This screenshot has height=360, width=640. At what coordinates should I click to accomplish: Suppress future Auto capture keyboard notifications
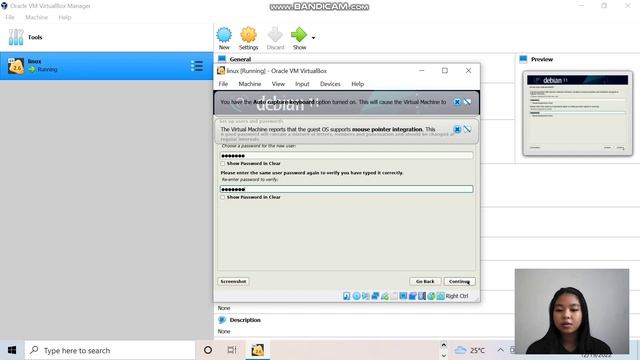(467, 102)
